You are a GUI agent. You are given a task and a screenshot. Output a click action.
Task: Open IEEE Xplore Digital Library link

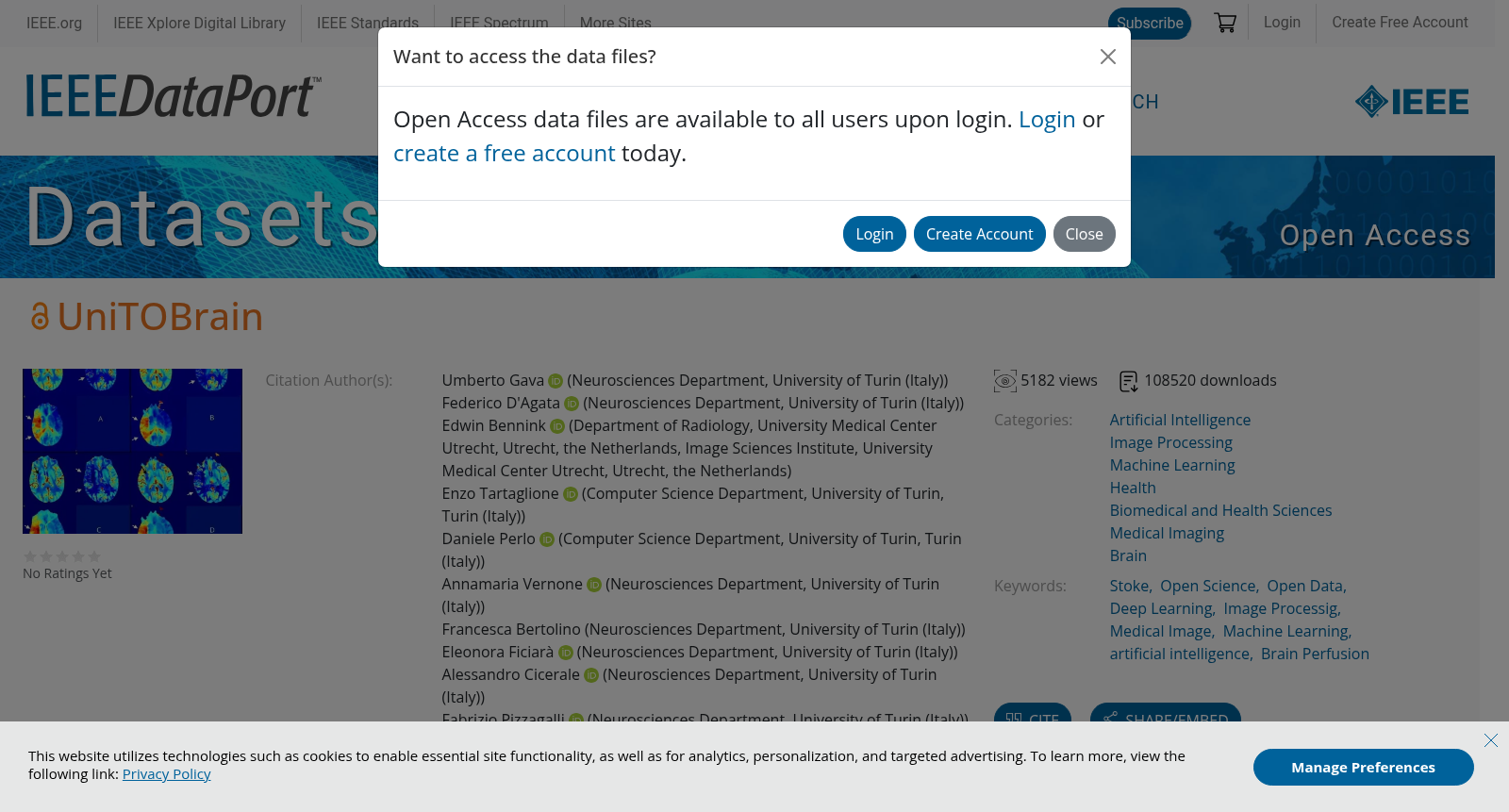[200, 24]
